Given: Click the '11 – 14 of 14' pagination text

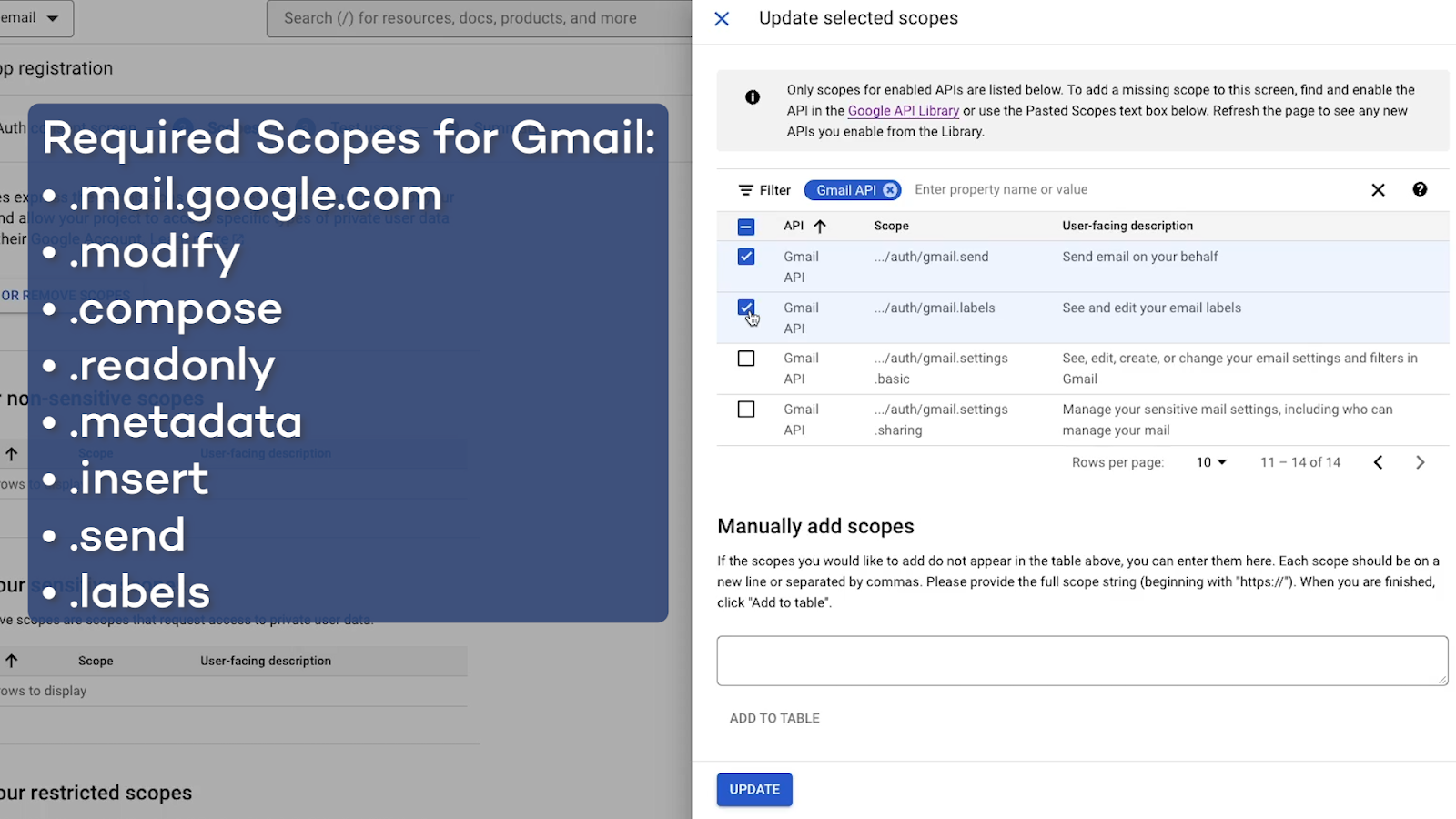Looking at the screenshot, I should [x=1299, y=462].
